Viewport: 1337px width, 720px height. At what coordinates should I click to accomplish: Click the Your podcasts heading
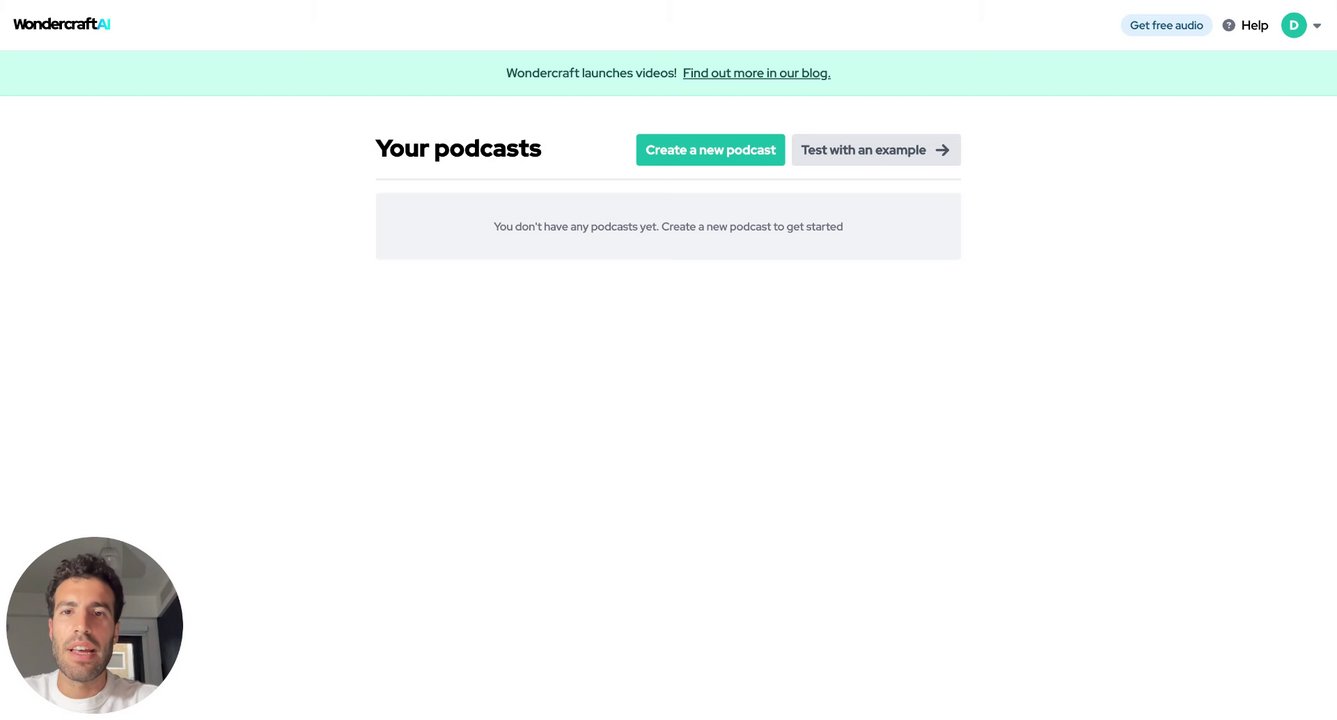[458, 148]
